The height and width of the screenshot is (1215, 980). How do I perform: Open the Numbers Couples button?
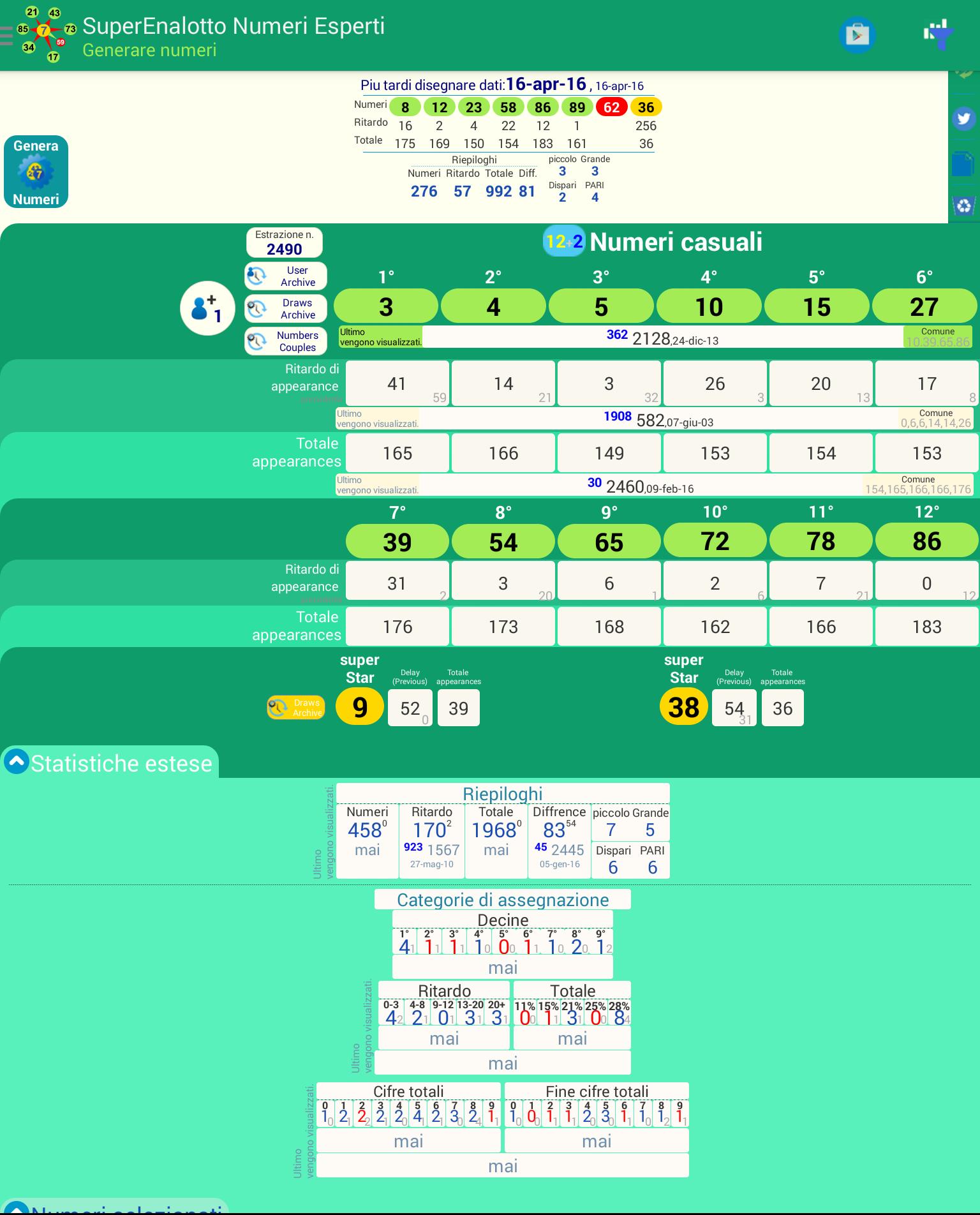pos(286,341)
